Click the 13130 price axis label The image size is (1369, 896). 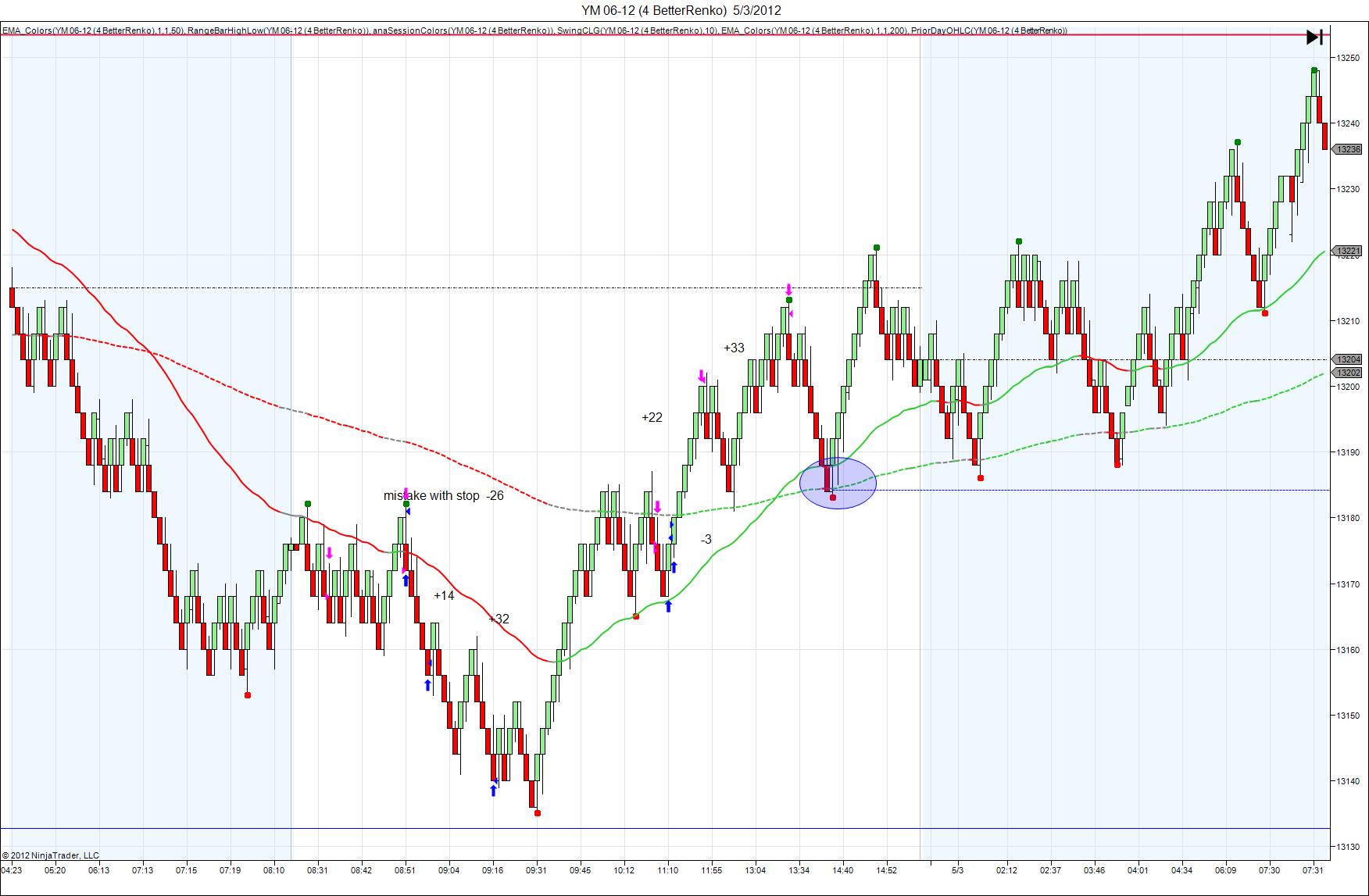(1348, 847)
